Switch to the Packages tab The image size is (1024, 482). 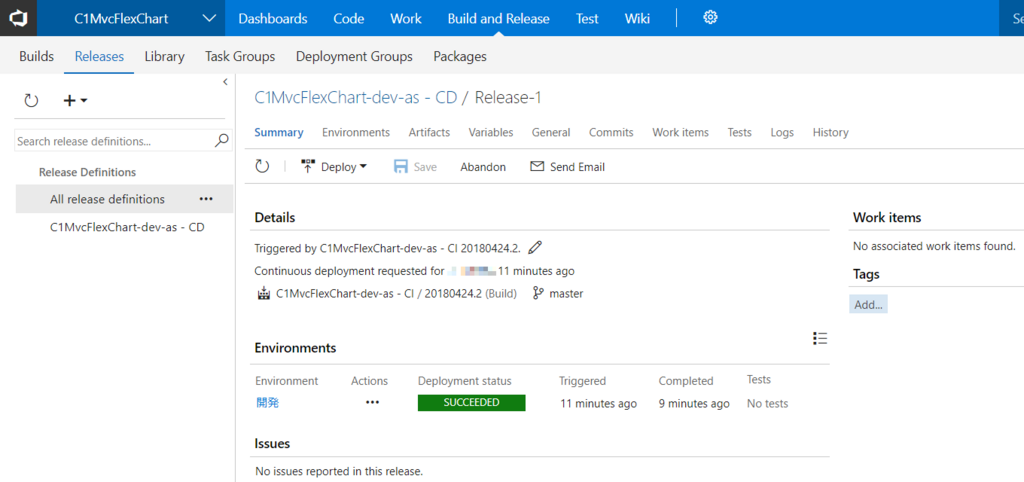(x=460, y=56)
